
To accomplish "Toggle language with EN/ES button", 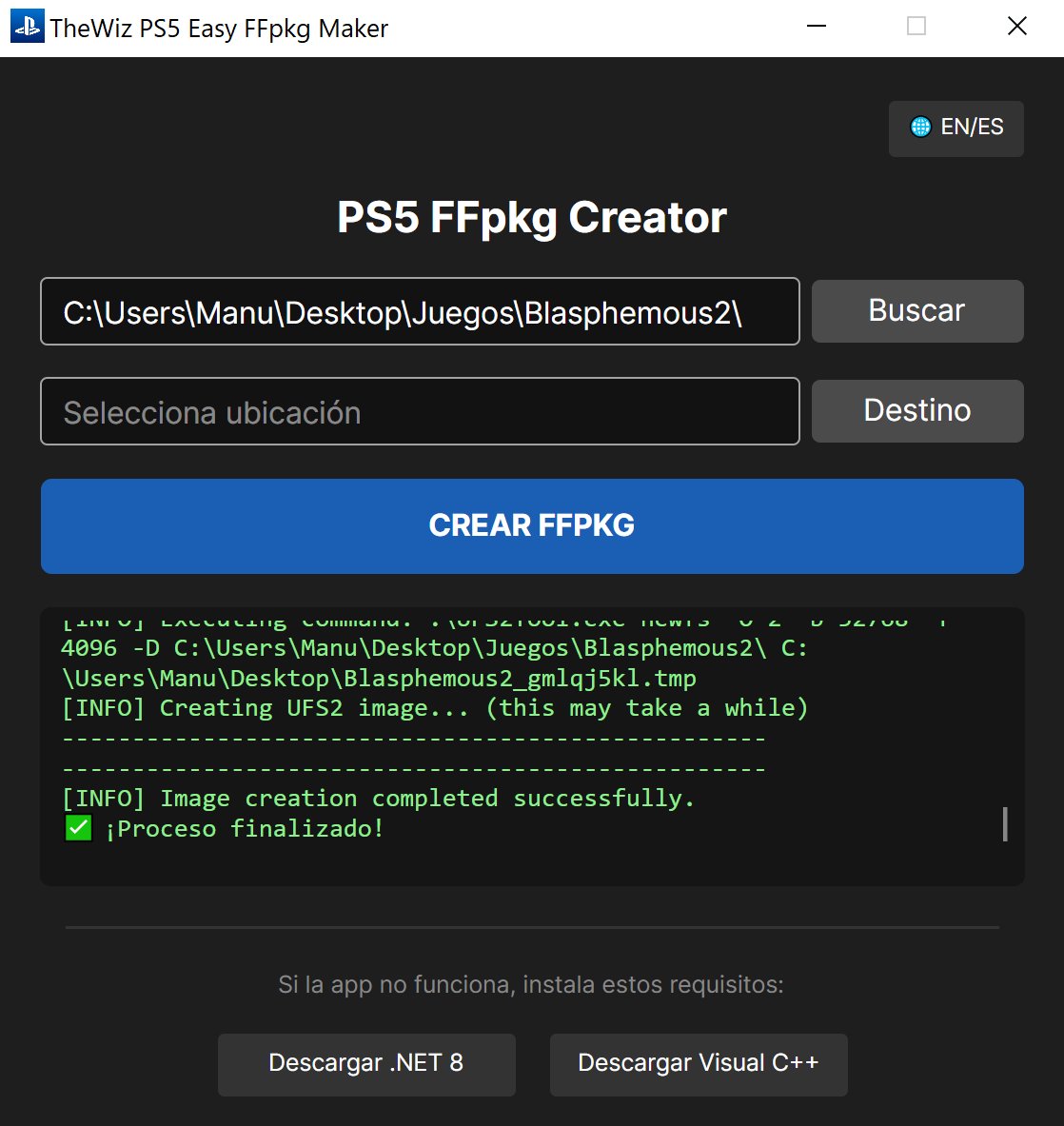I will (x=956, y=128).
